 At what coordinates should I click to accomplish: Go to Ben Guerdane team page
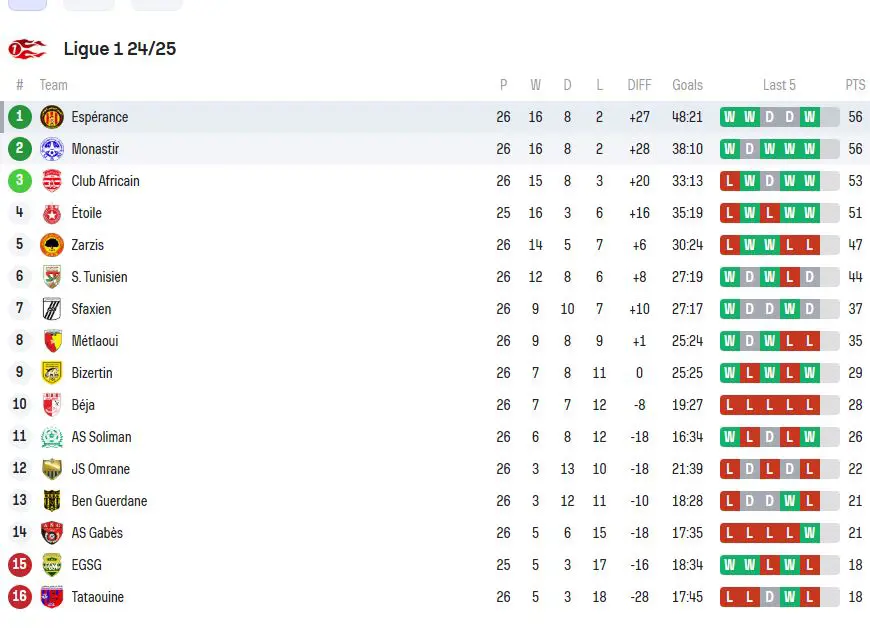[109, 501]
